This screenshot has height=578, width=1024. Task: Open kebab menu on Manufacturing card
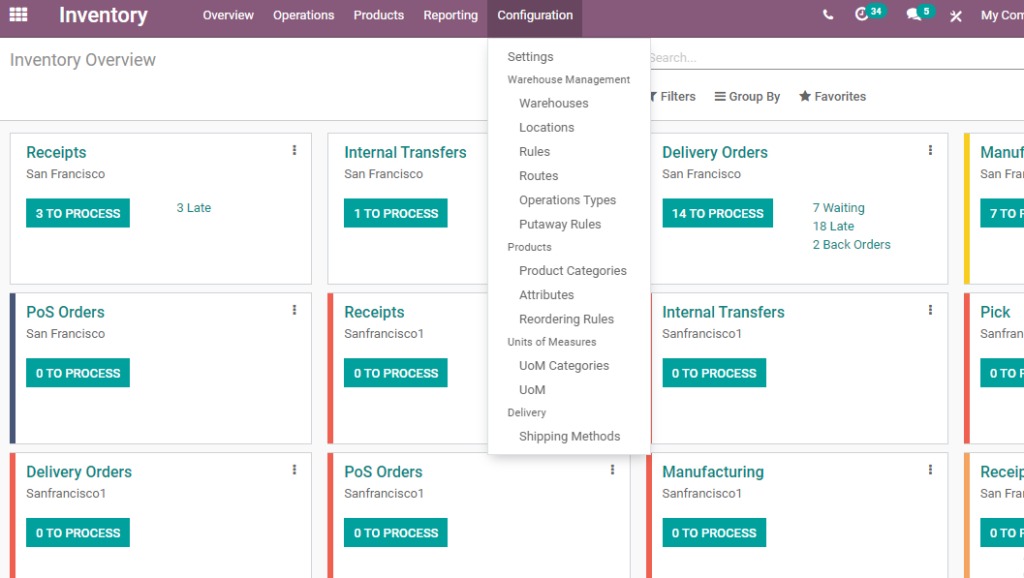click(x=930, y=470)
